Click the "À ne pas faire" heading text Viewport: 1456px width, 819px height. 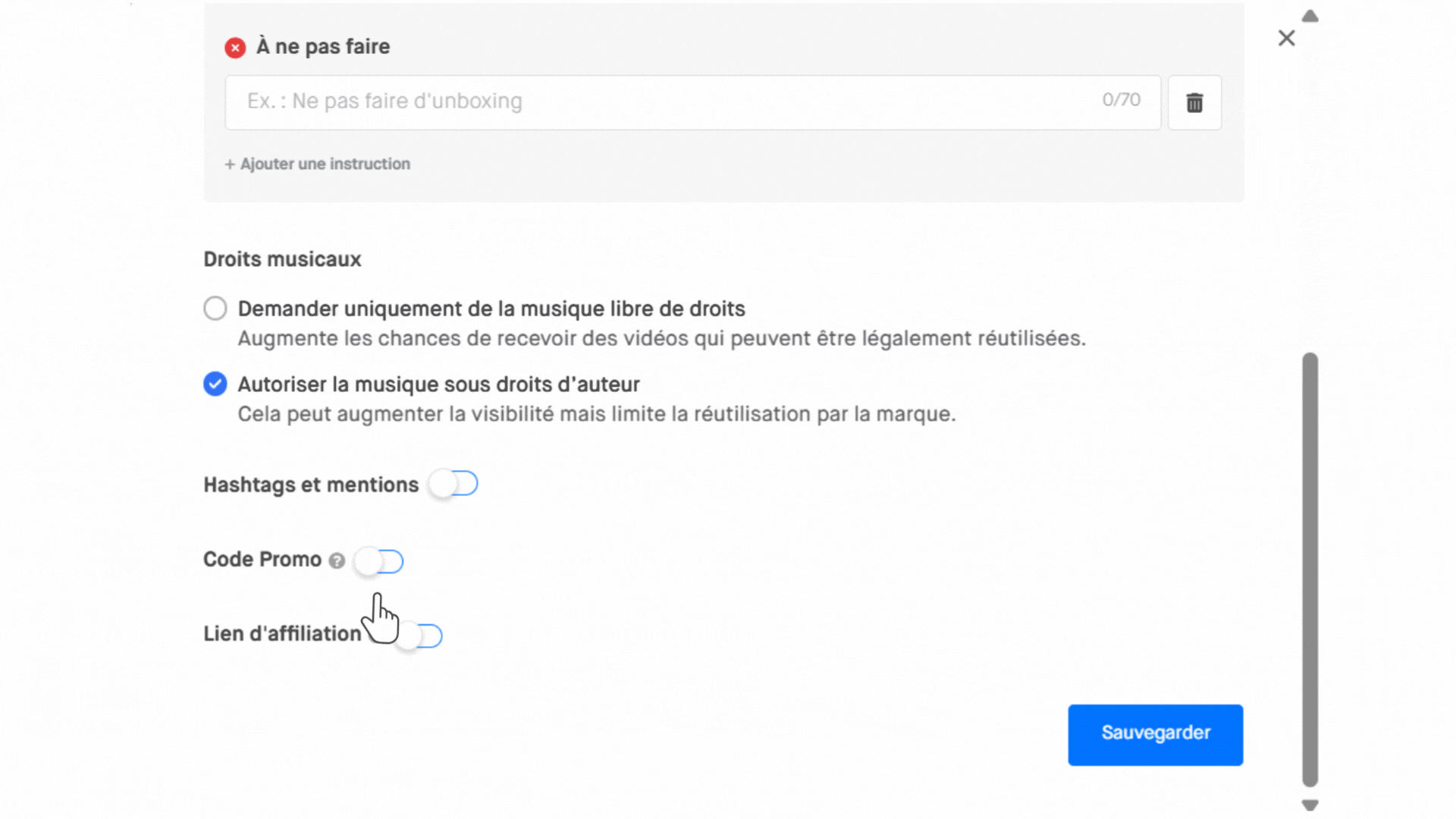(323, 47)
